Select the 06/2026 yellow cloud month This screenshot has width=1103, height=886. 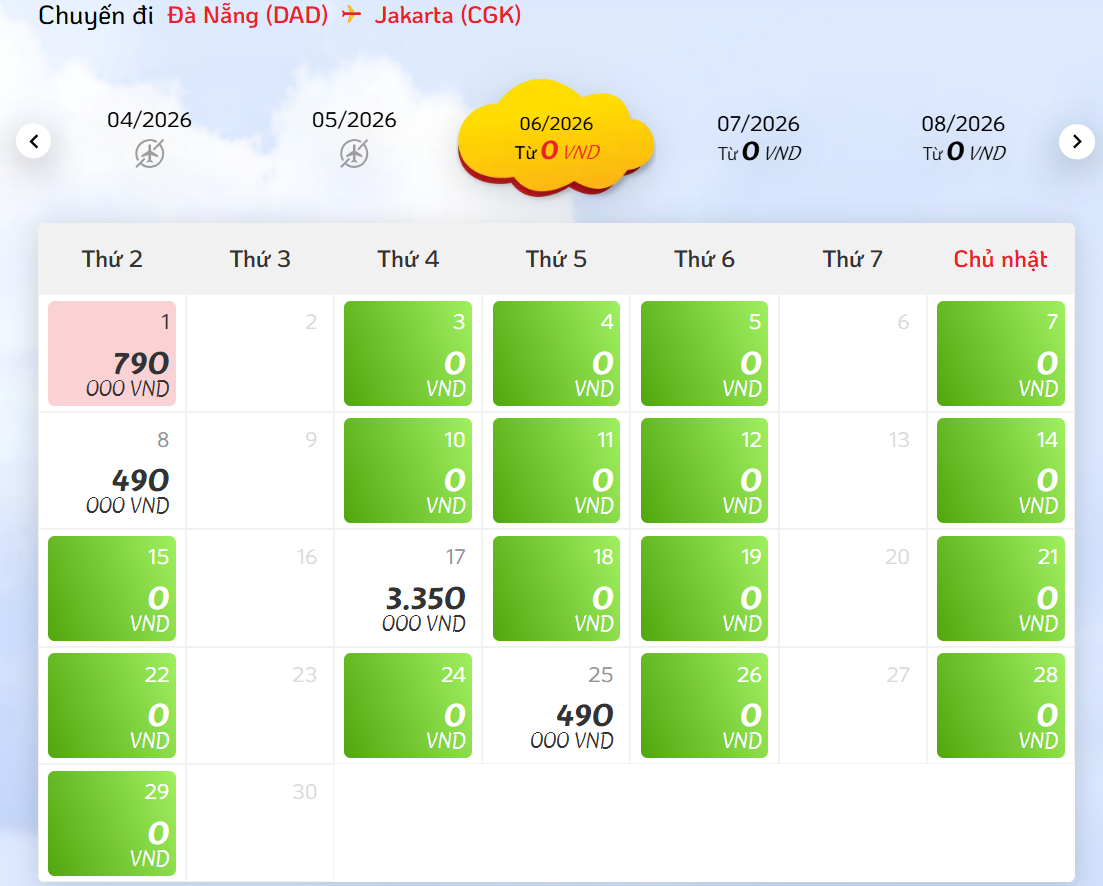[x=556, y=138]
